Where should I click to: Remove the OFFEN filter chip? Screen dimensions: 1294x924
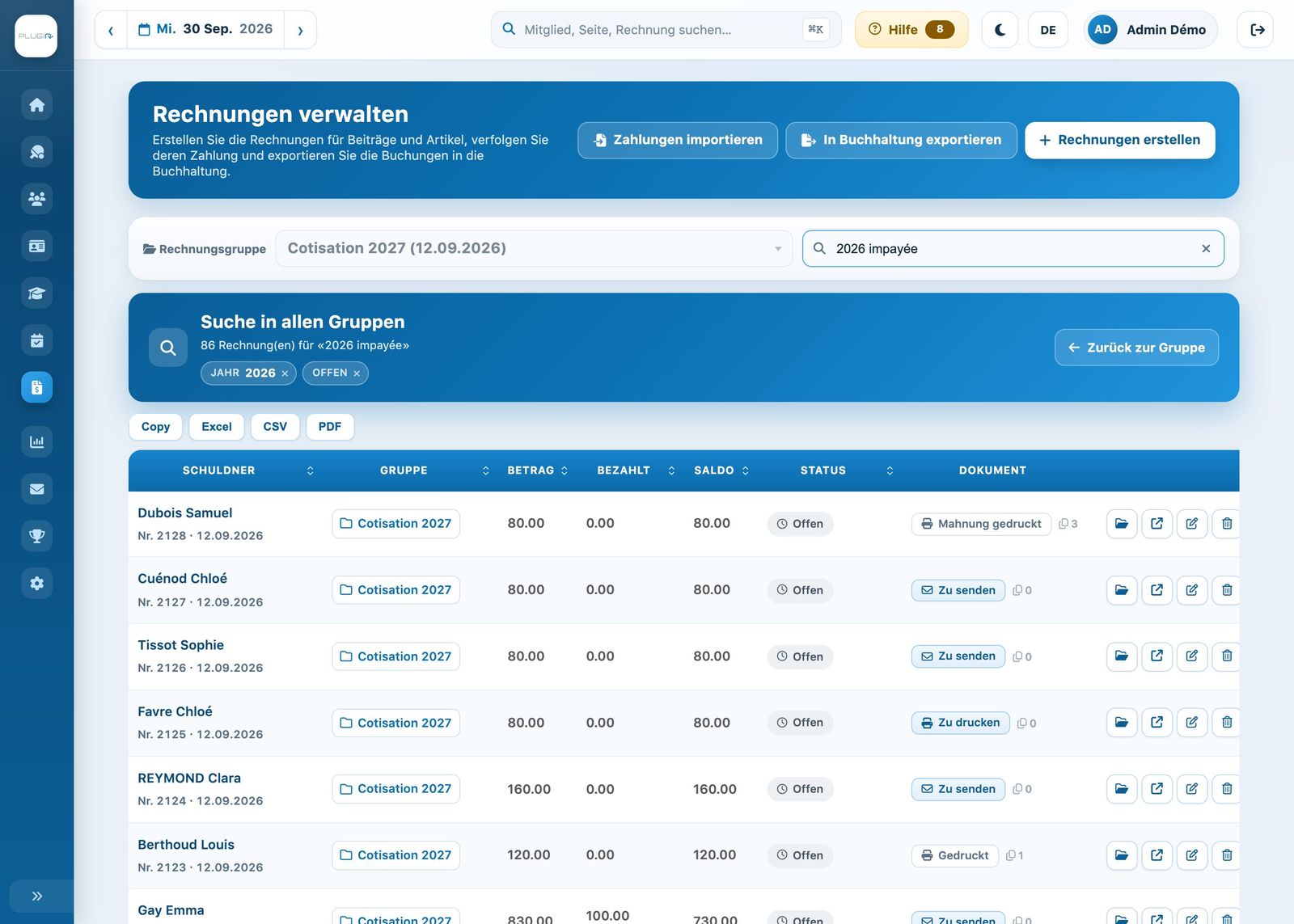(x=357, y=373)
